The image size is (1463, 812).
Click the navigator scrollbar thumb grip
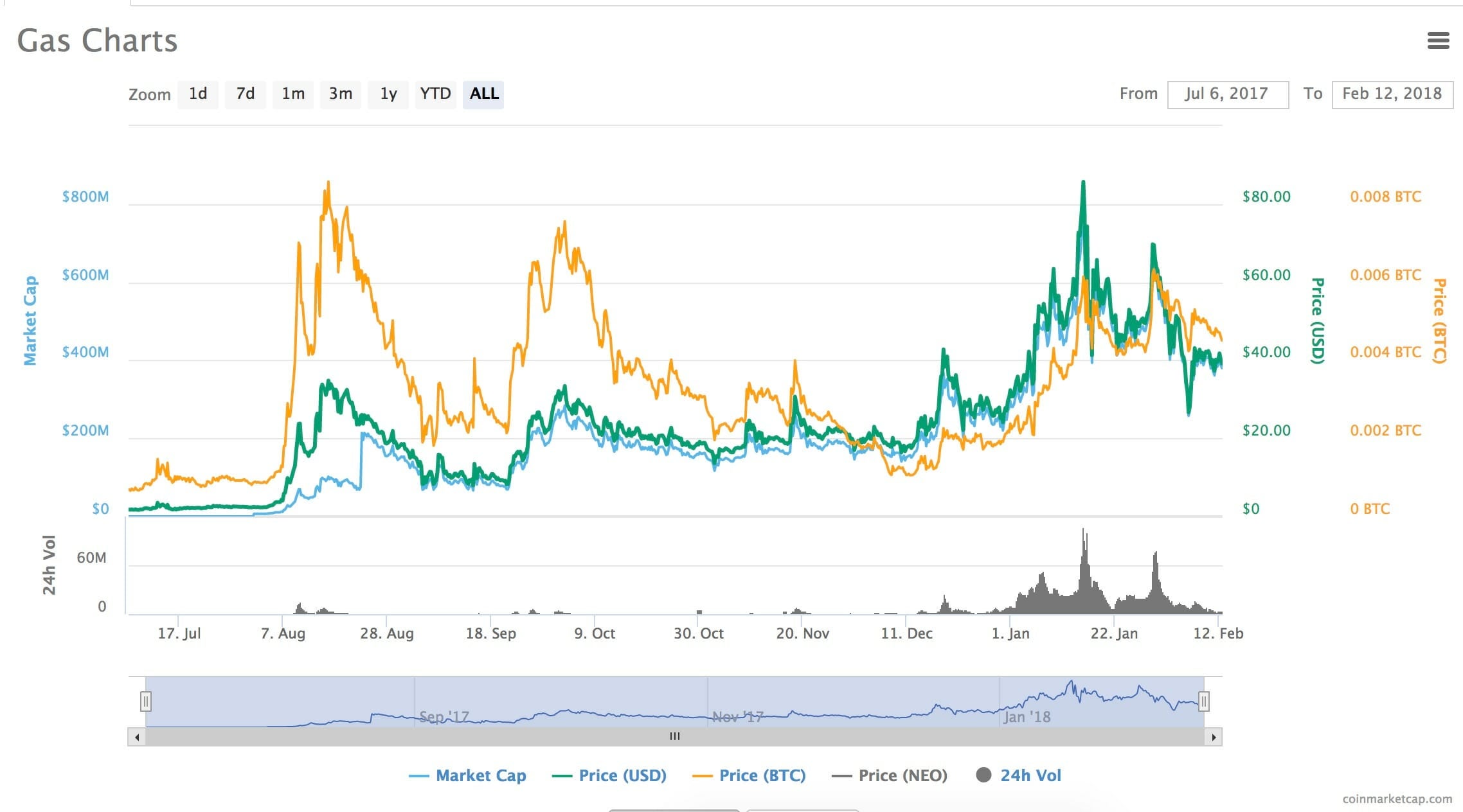(674, 737)
